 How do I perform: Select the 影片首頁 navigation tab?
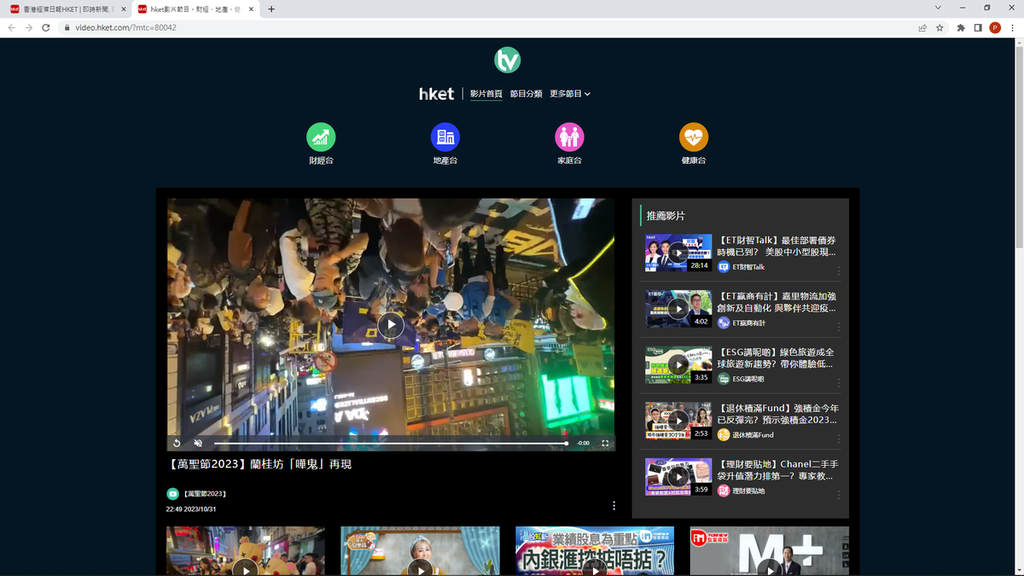(486, 94)
